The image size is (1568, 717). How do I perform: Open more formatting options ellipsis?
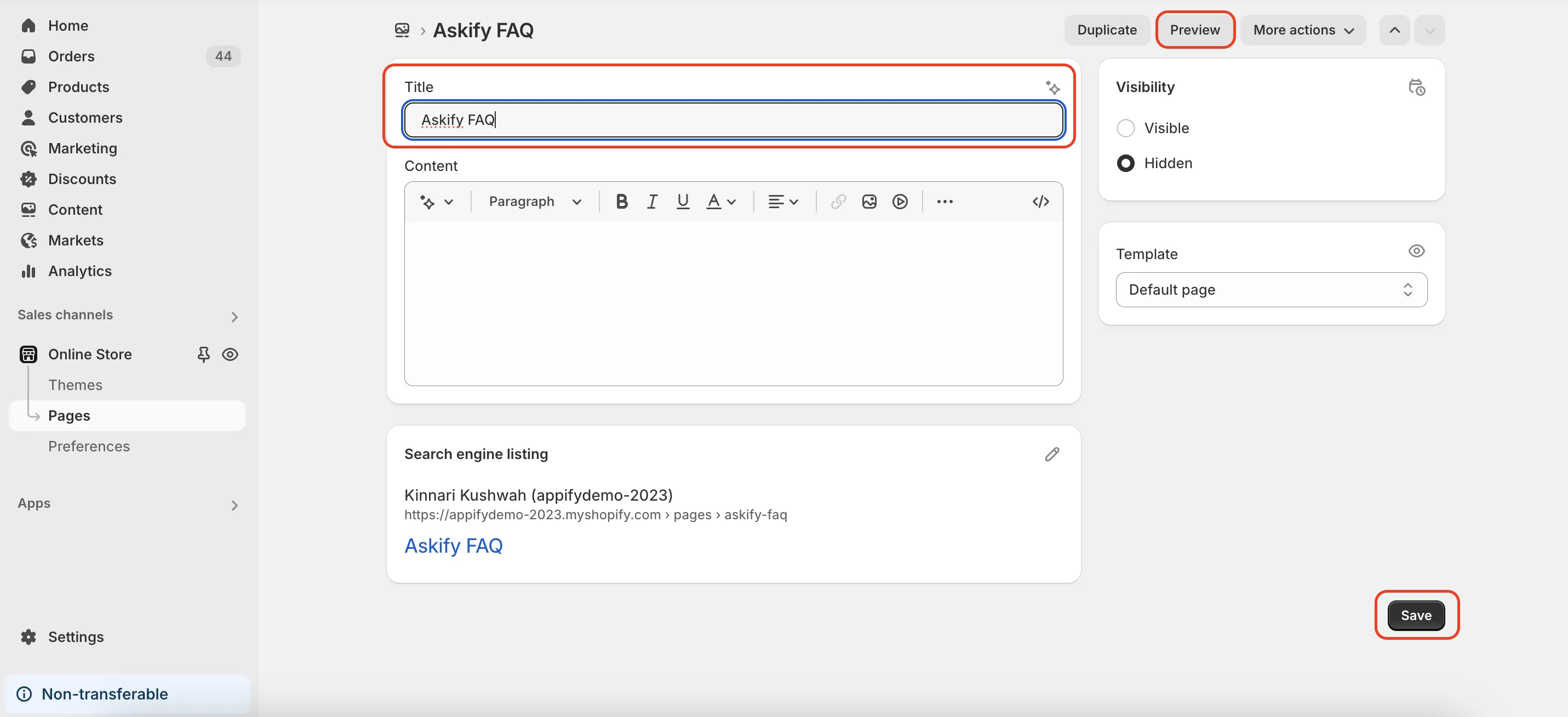tap(945, 202)
